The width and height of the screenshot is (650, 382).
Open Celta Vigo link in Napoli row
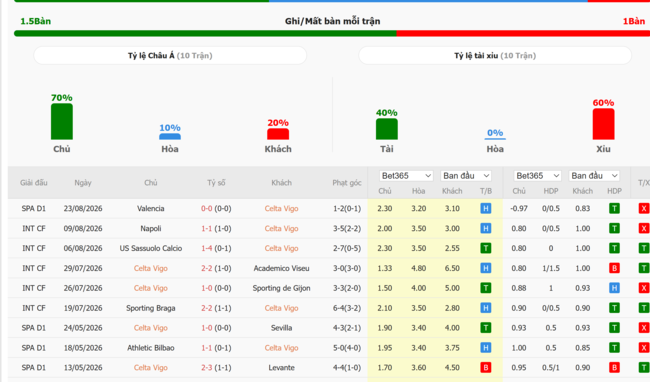[281, 228]
